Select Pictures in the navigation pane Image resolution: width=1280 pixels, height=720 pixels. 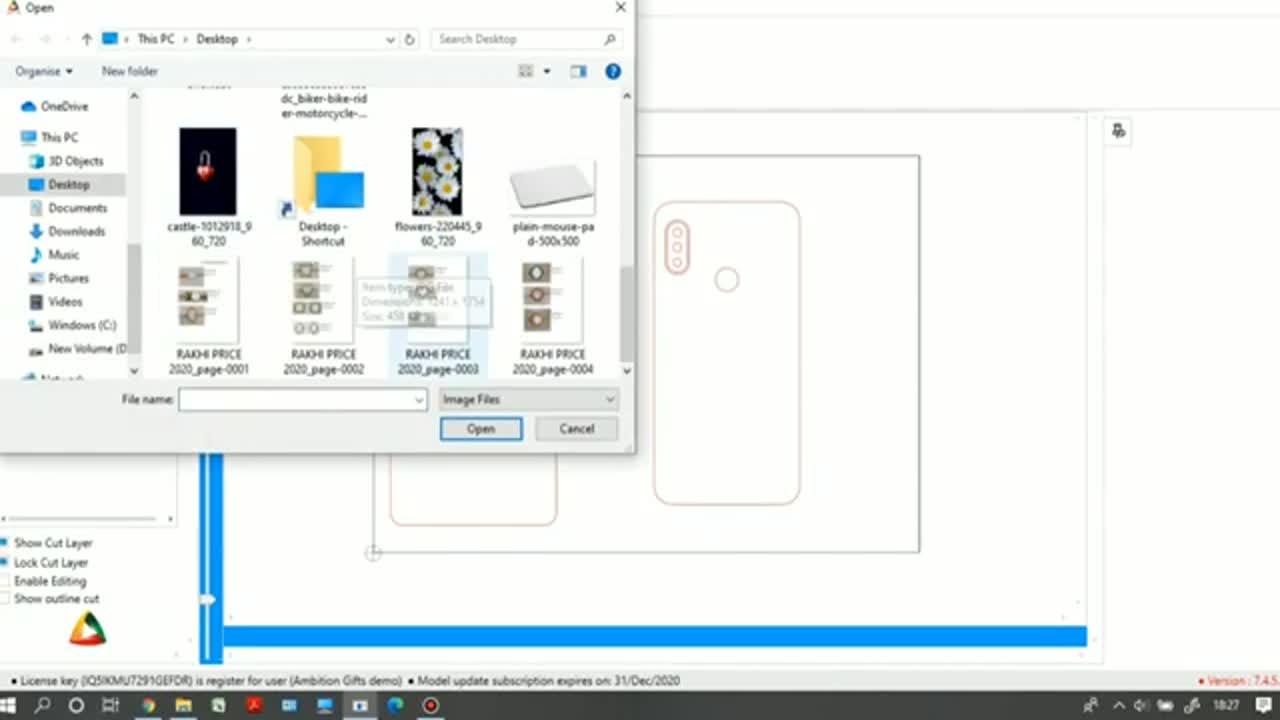click(68, 278)
